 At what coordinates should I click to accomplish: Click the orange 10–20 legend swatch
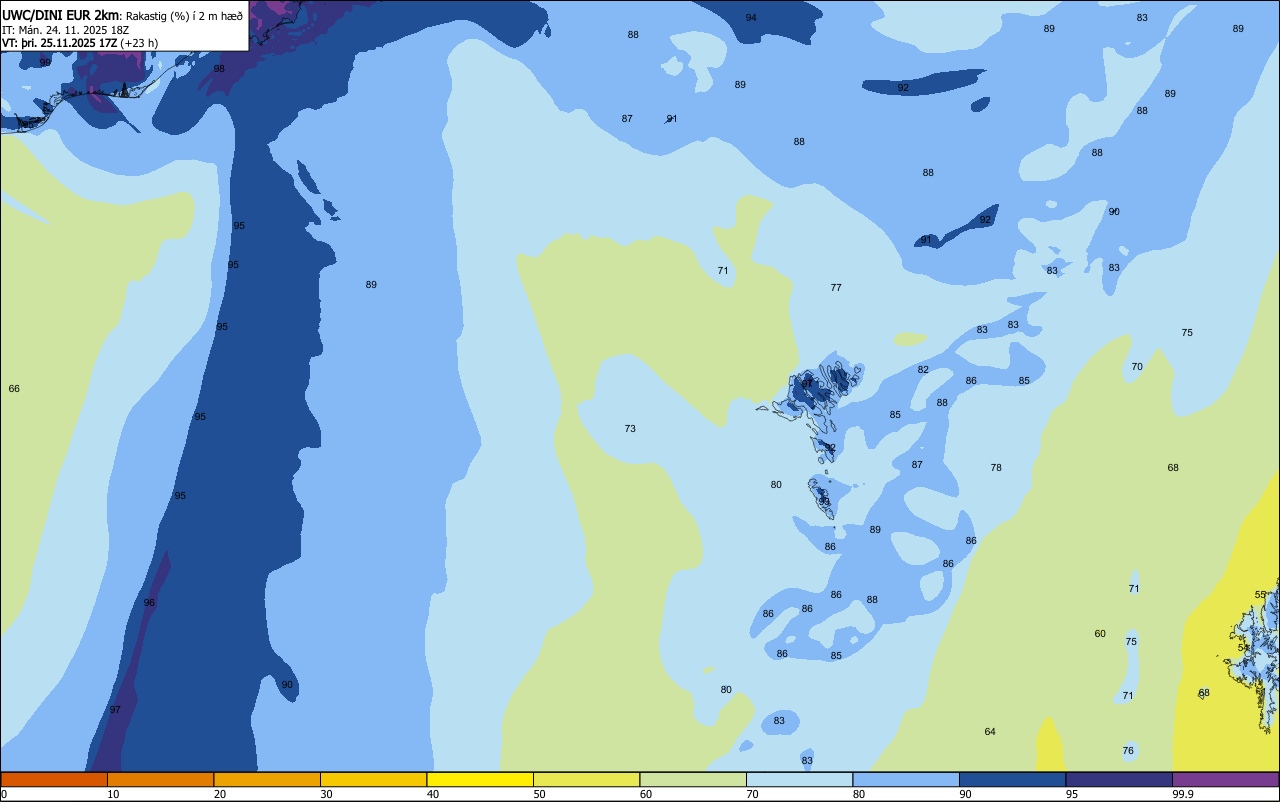pos(160,779)
